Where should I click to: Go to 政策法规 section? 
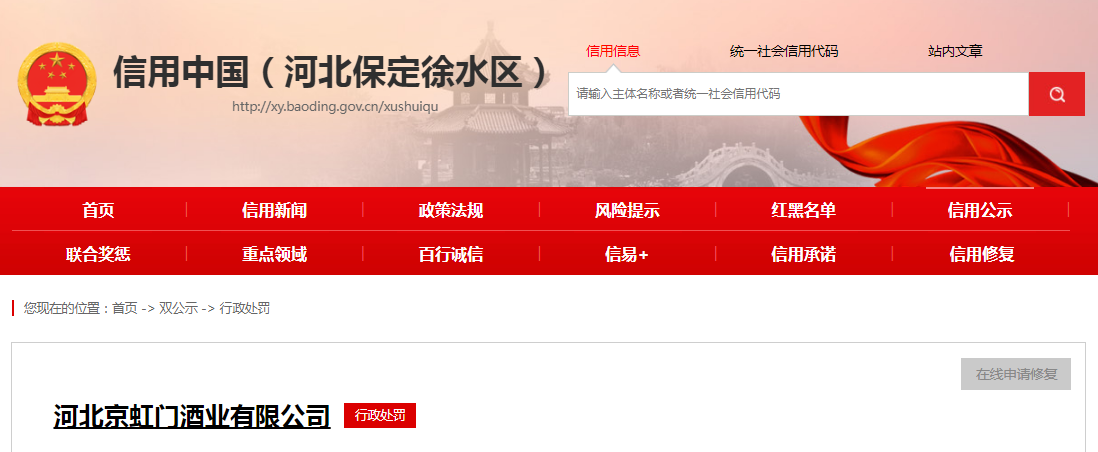tap(451, 210)
